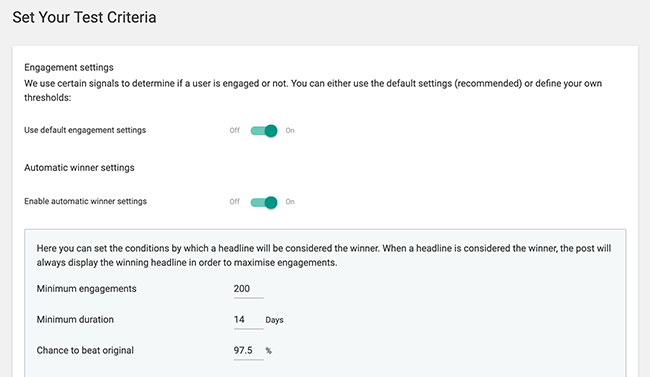Click the percent sign next to 97.5
This screenshot has width=650, height=377.
(269, 351)
